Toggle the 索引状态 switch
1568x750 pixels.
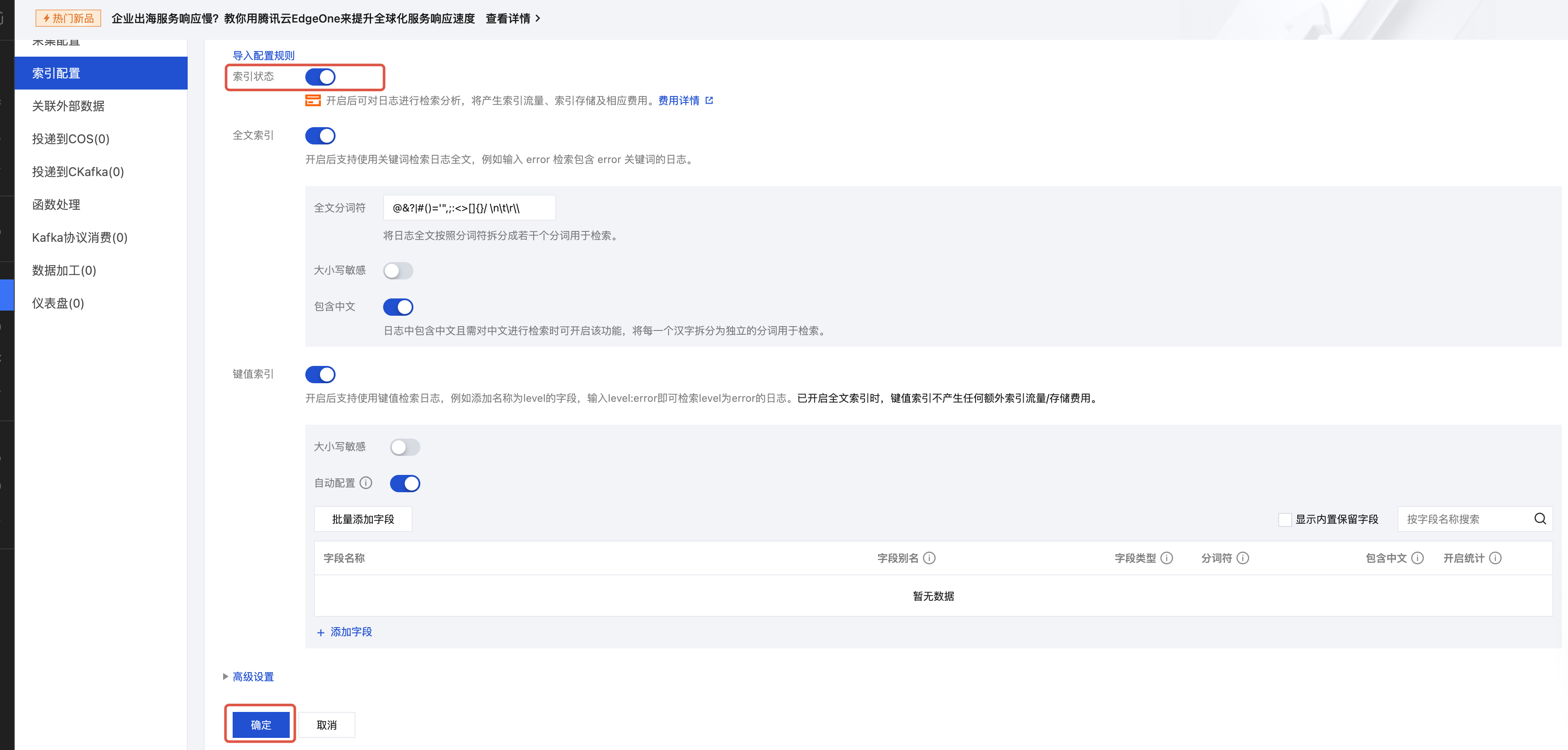click(x=320, y=77)
